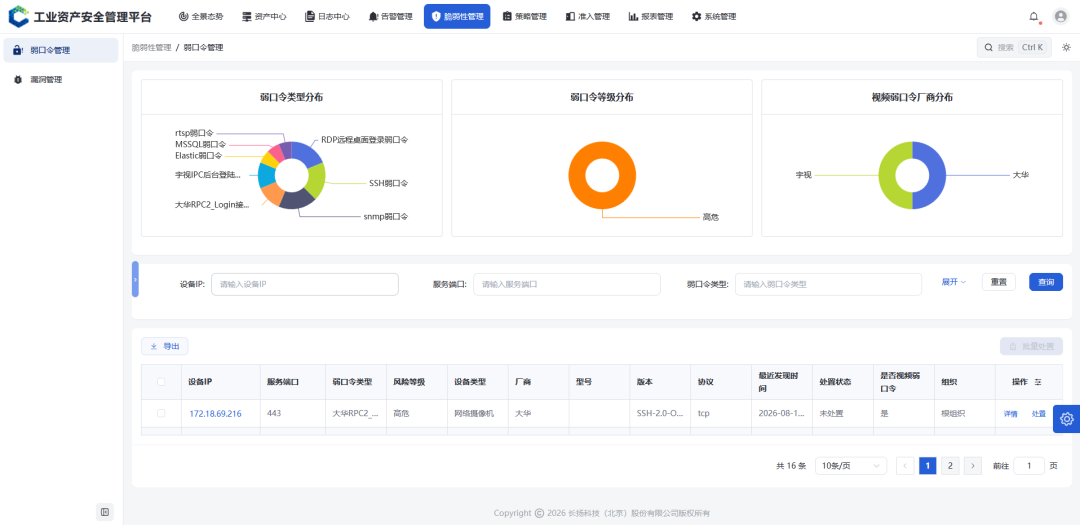Click 脆弱性管理 in the breadcrumb
1080x525 pixels.
[152, 48]
